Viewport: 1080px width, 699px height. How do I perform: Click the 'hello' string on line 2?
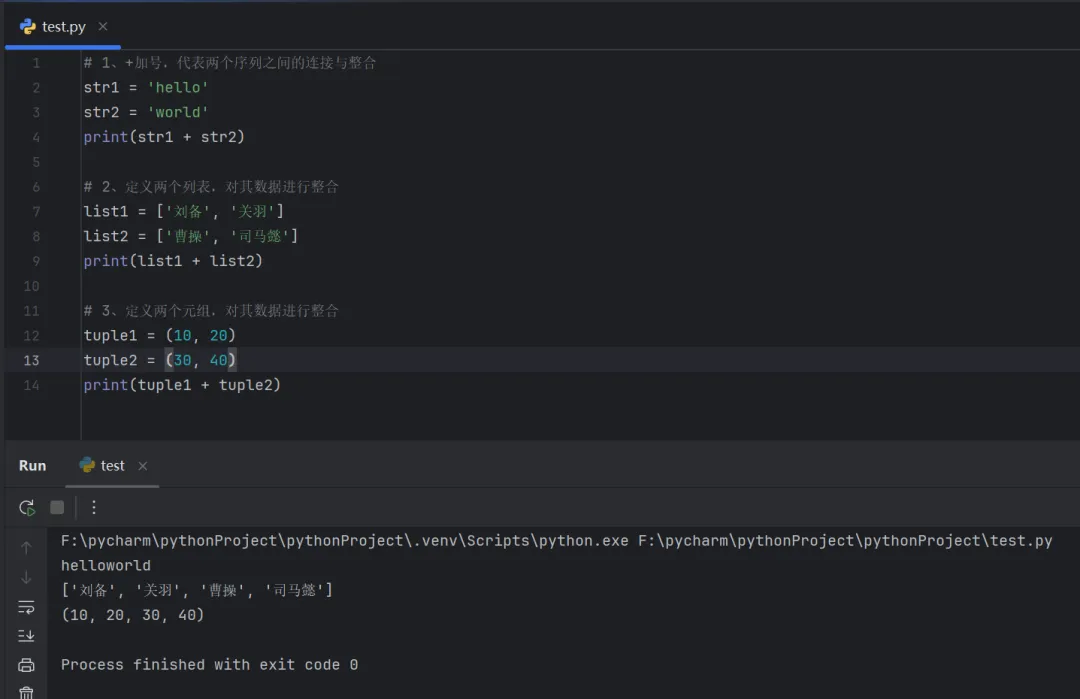pyautogui.click(x=177, y=88)
